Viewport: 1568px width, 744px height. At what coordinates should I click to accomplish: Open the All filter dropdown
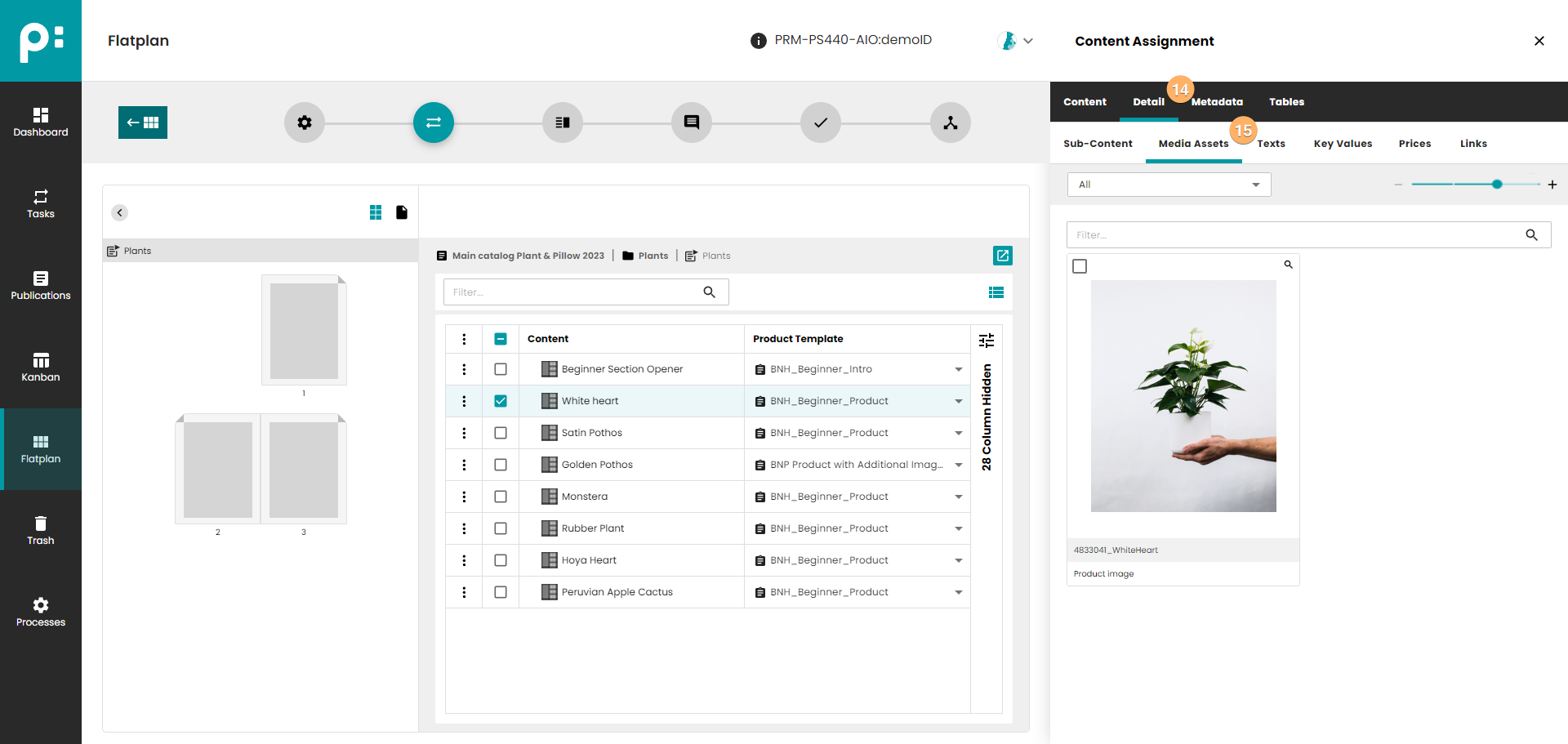click(1169, 185)
